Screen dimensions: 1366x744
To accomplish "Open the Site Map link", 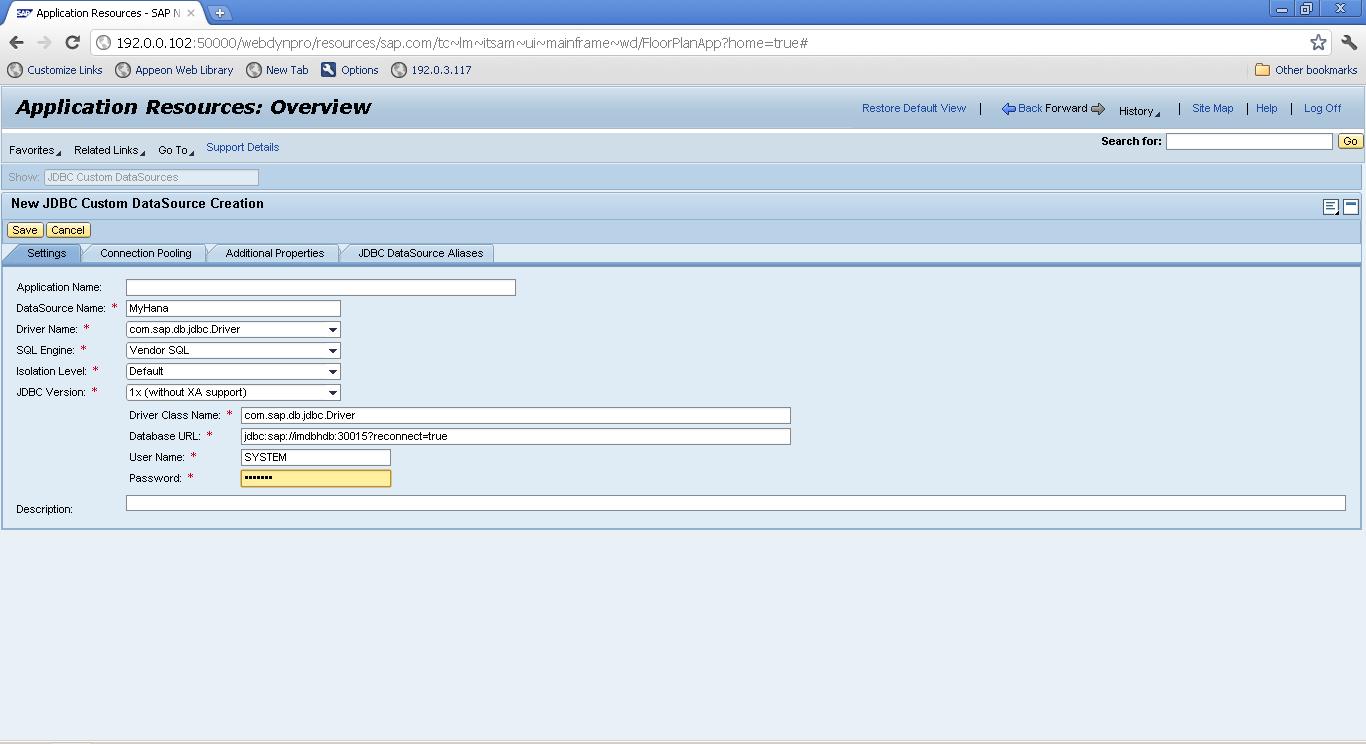I will 1212,108.
